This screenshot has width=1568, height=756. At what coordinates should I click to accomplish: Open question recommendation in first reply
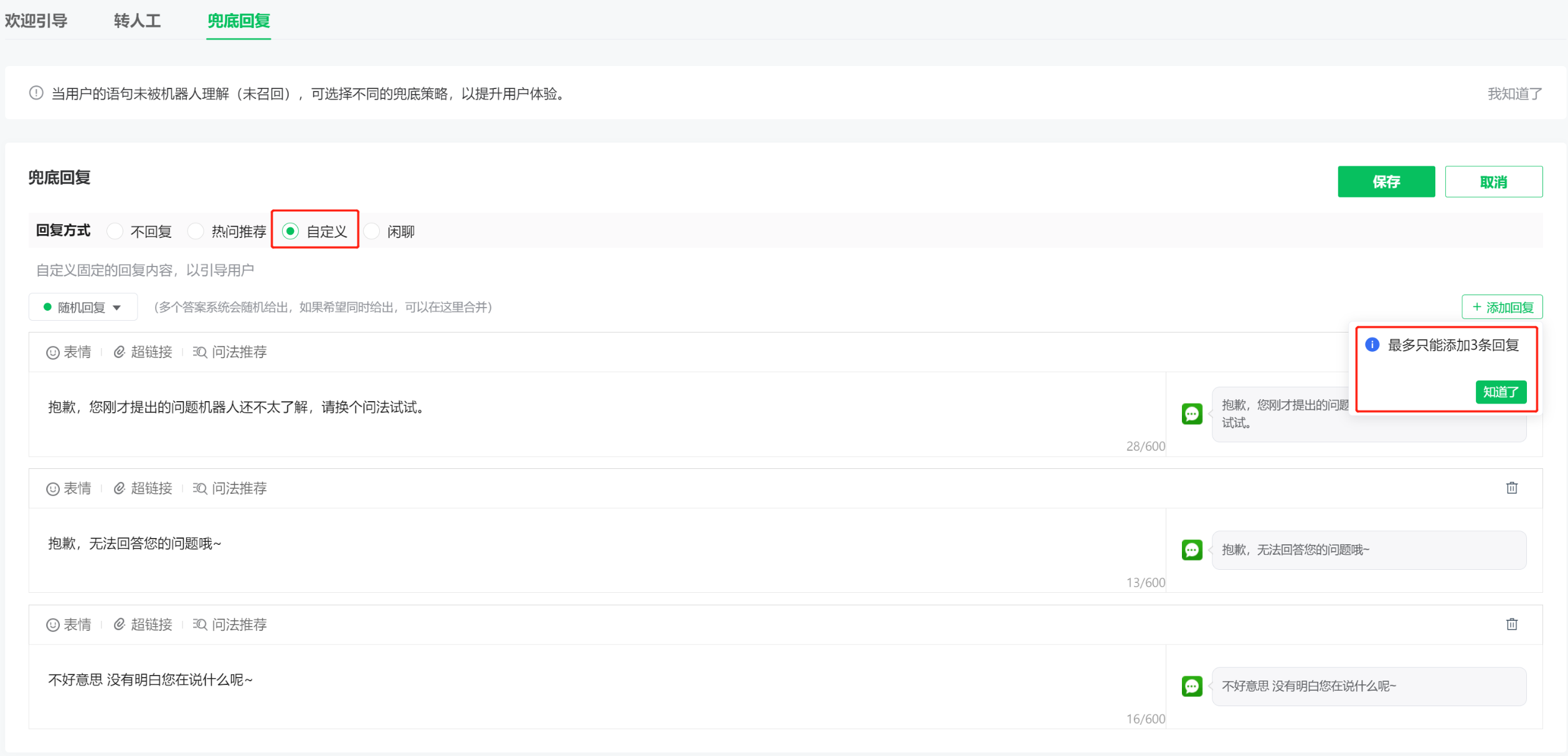coord(229,352)
